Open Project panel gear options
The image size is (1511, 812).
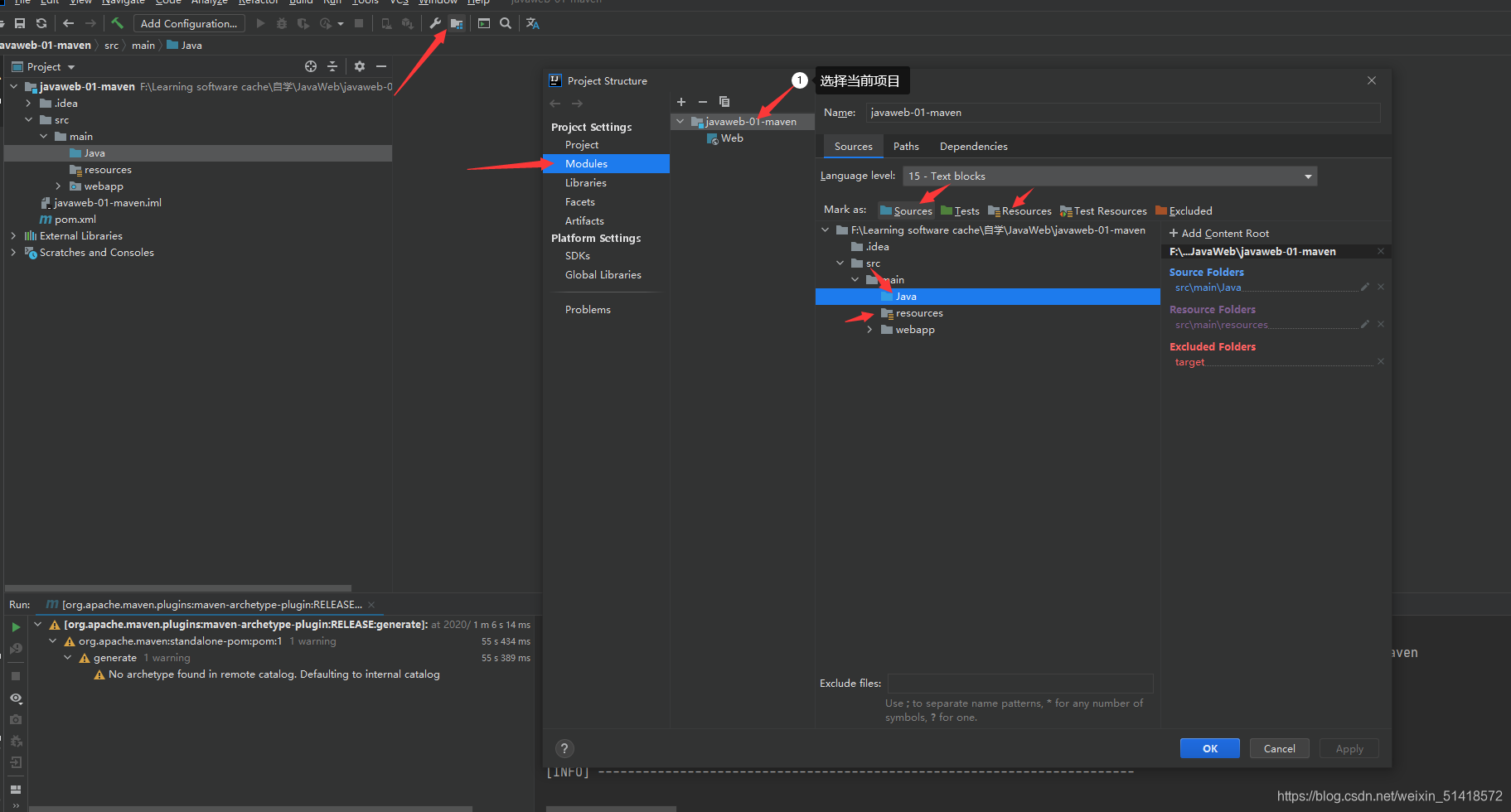coord(360,66)
